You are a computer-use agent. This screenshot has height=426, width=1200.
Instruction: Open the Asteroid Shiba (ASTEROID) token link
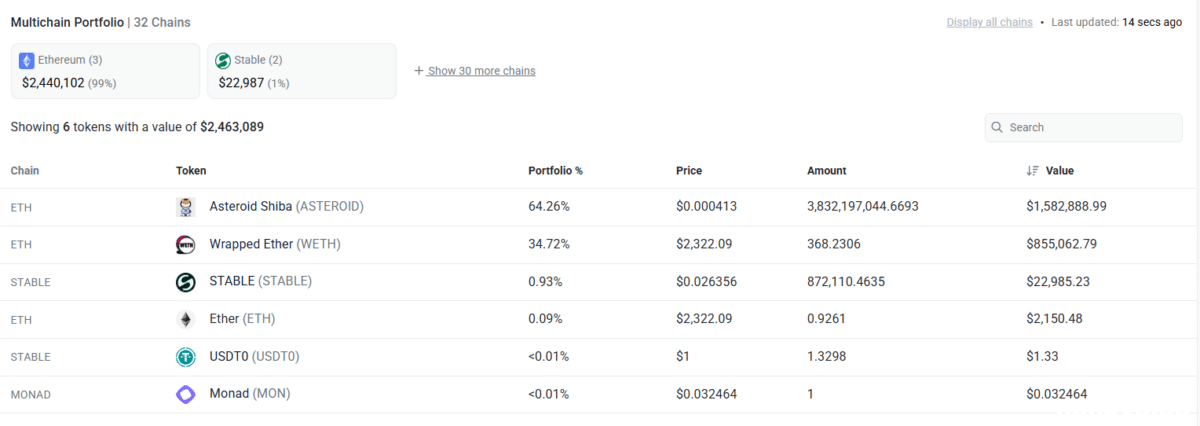tap(286, 207)
